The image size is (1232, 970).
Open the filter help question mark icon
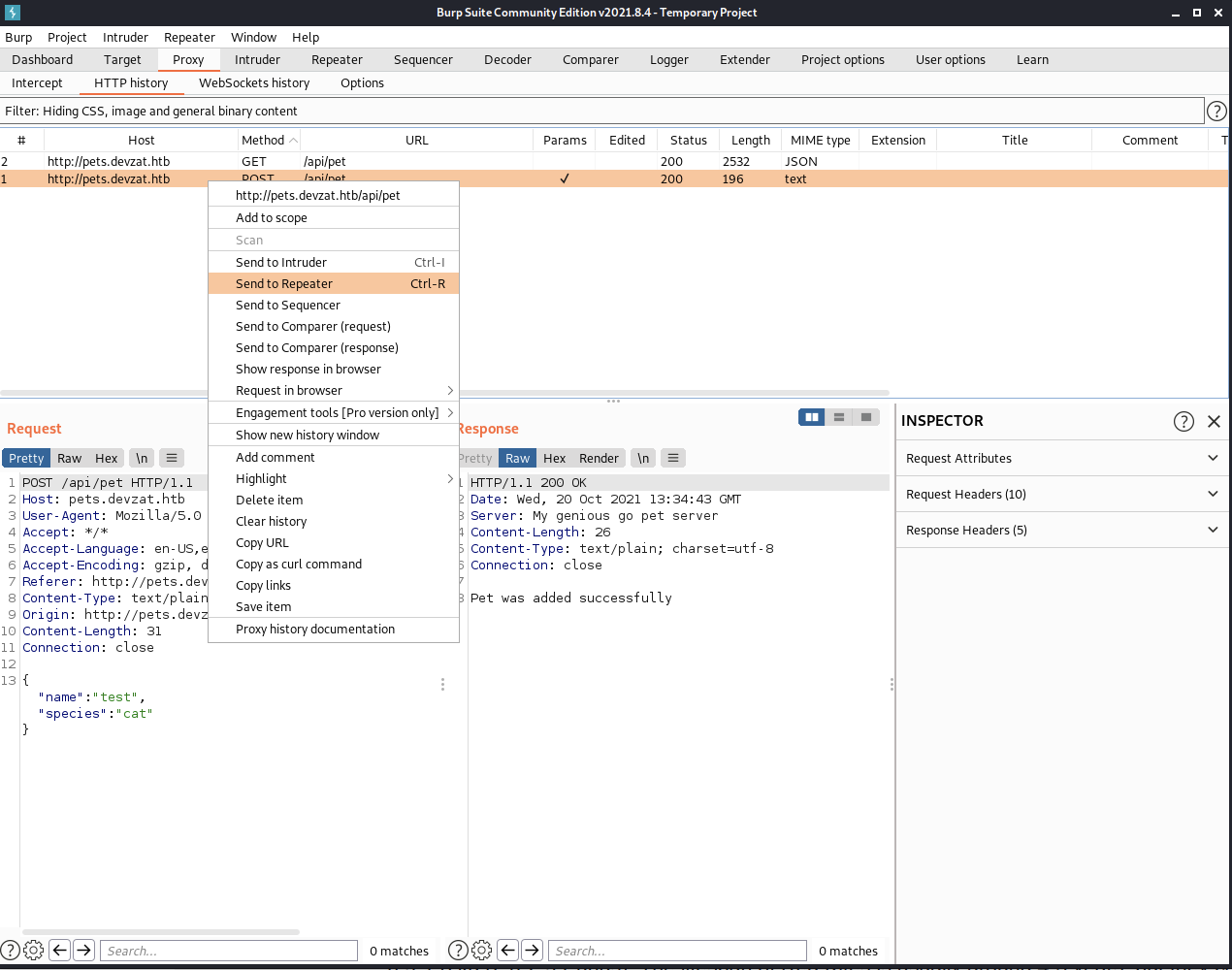pyautogui.click(x=1216, y=112)
